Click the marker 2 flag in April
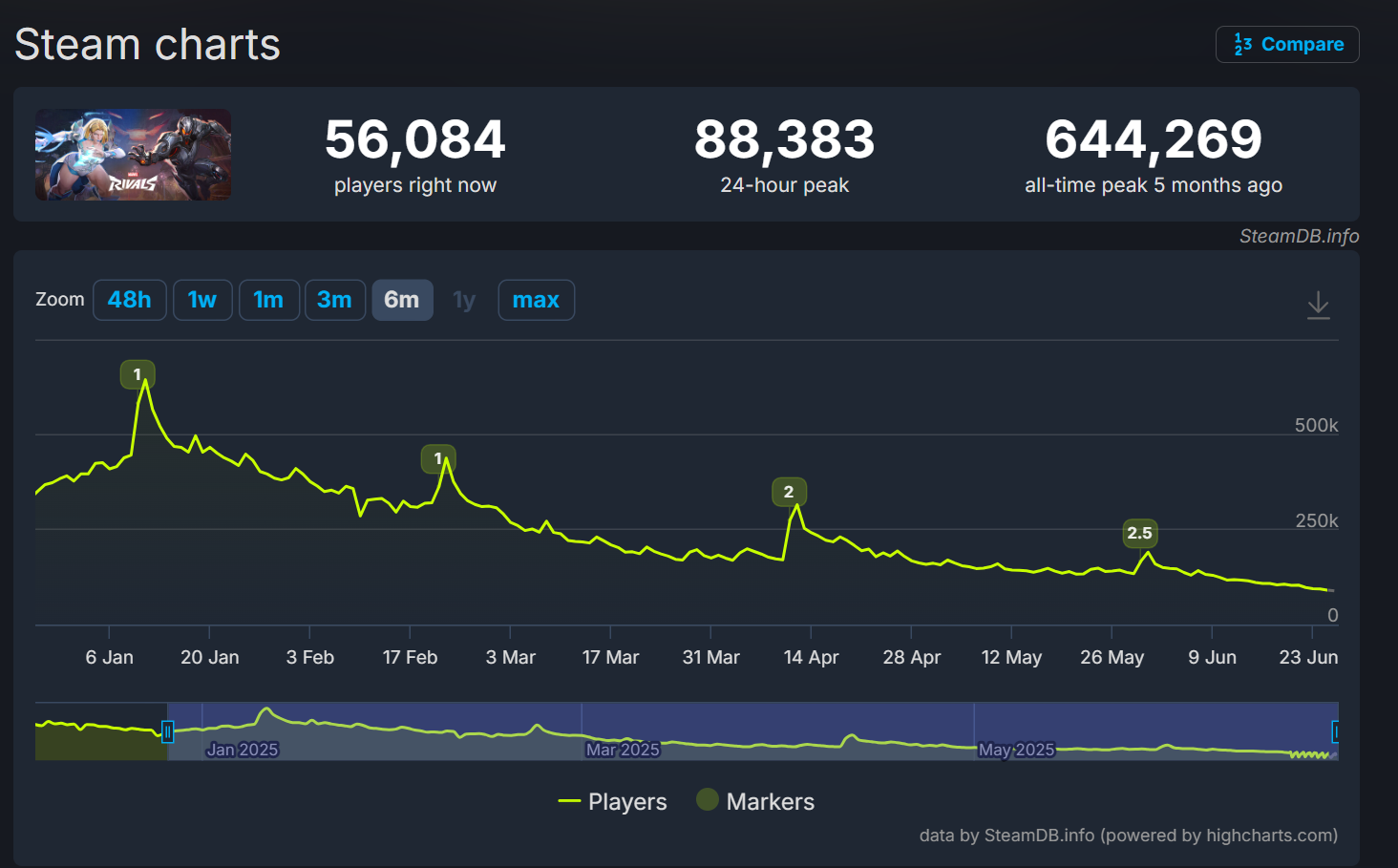Screen dimensions: 1398x868 (789, 492)
